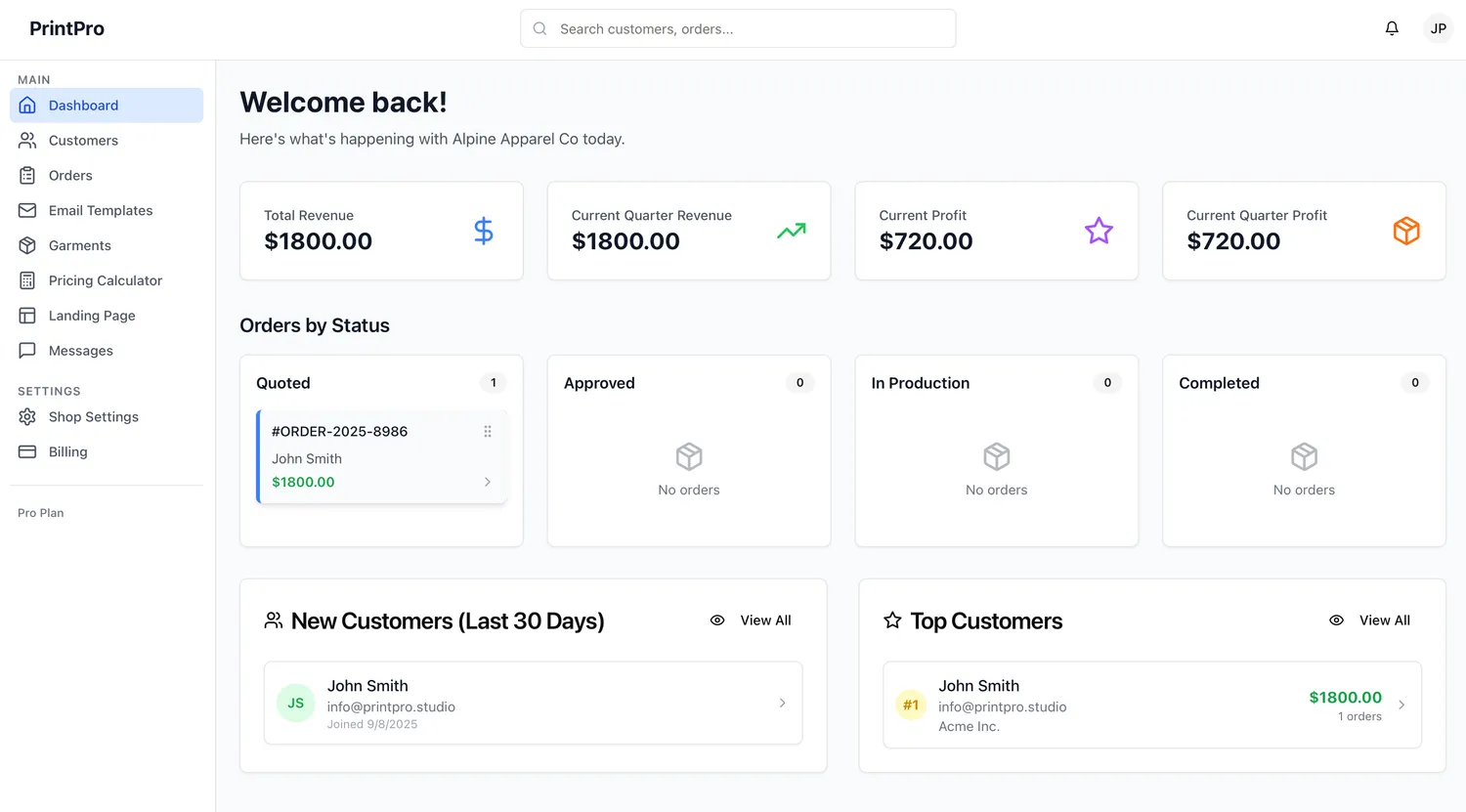Screen dimensions: 1466x812
Task: Expand the top customer entry chevron arrow
Action: pos(1401,705)
